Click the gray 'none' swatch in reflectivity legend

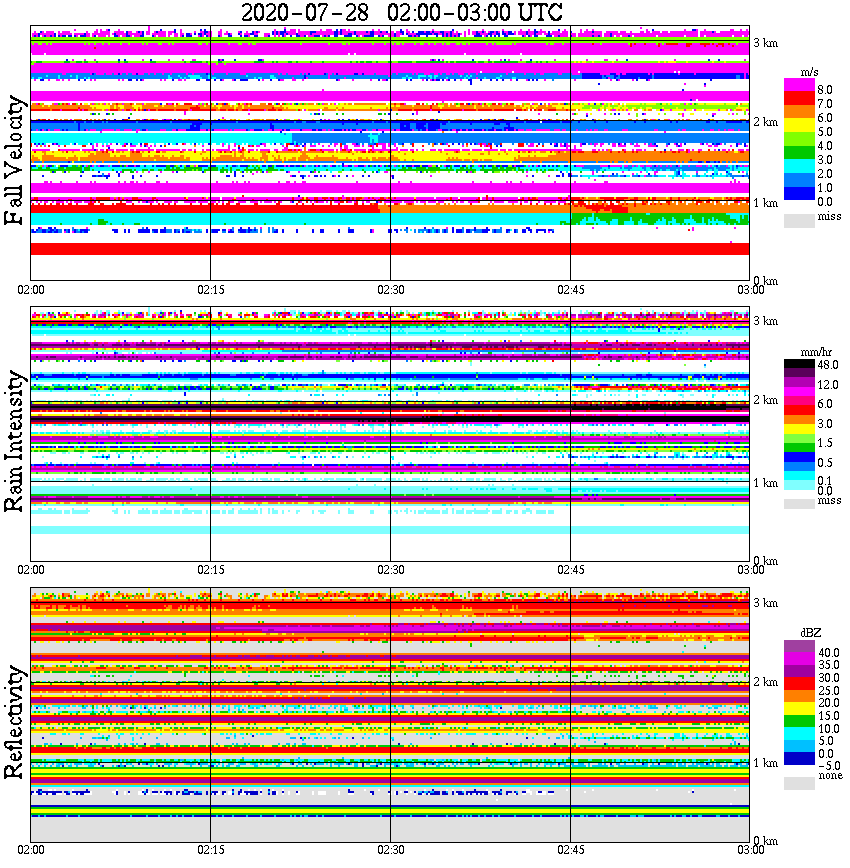[799, 783]
